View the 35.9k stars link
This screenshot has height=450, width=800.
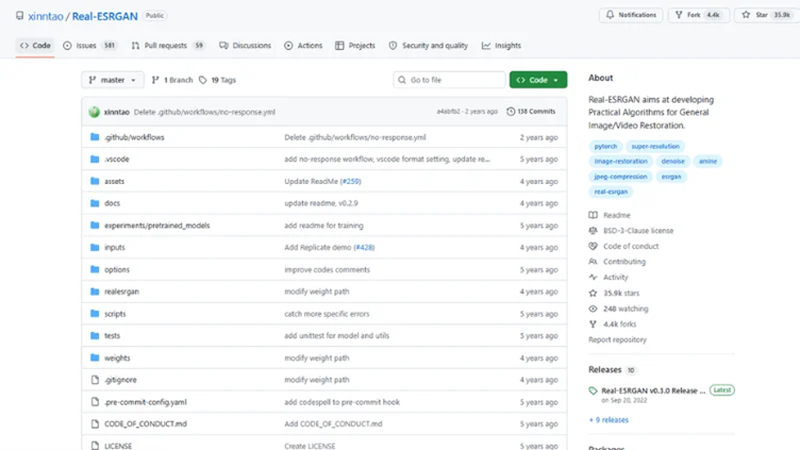[x=621, y=293]
